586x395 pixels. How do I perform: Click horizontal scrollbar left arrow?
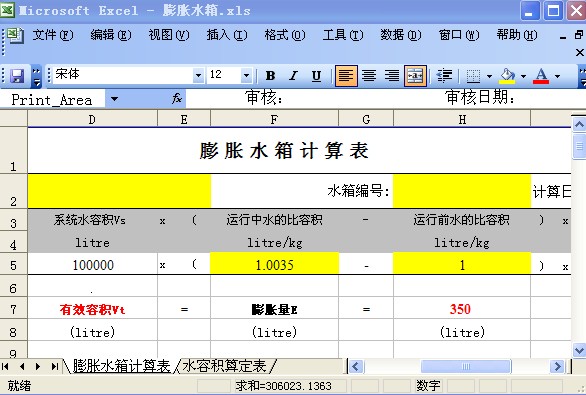pos(356,366)
